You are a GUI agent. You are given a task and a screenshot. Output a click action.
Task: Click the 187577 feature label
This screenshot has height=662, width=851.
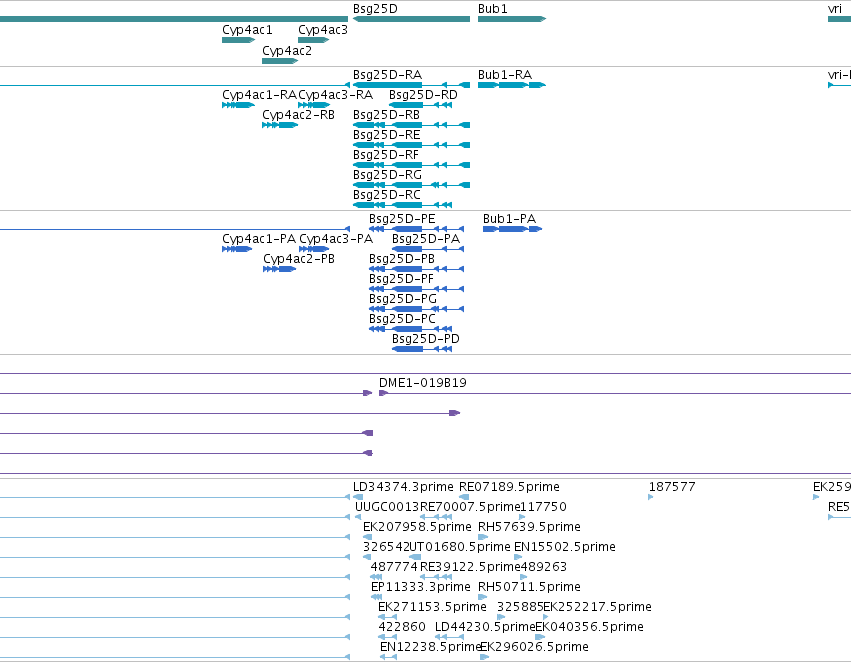672,487
